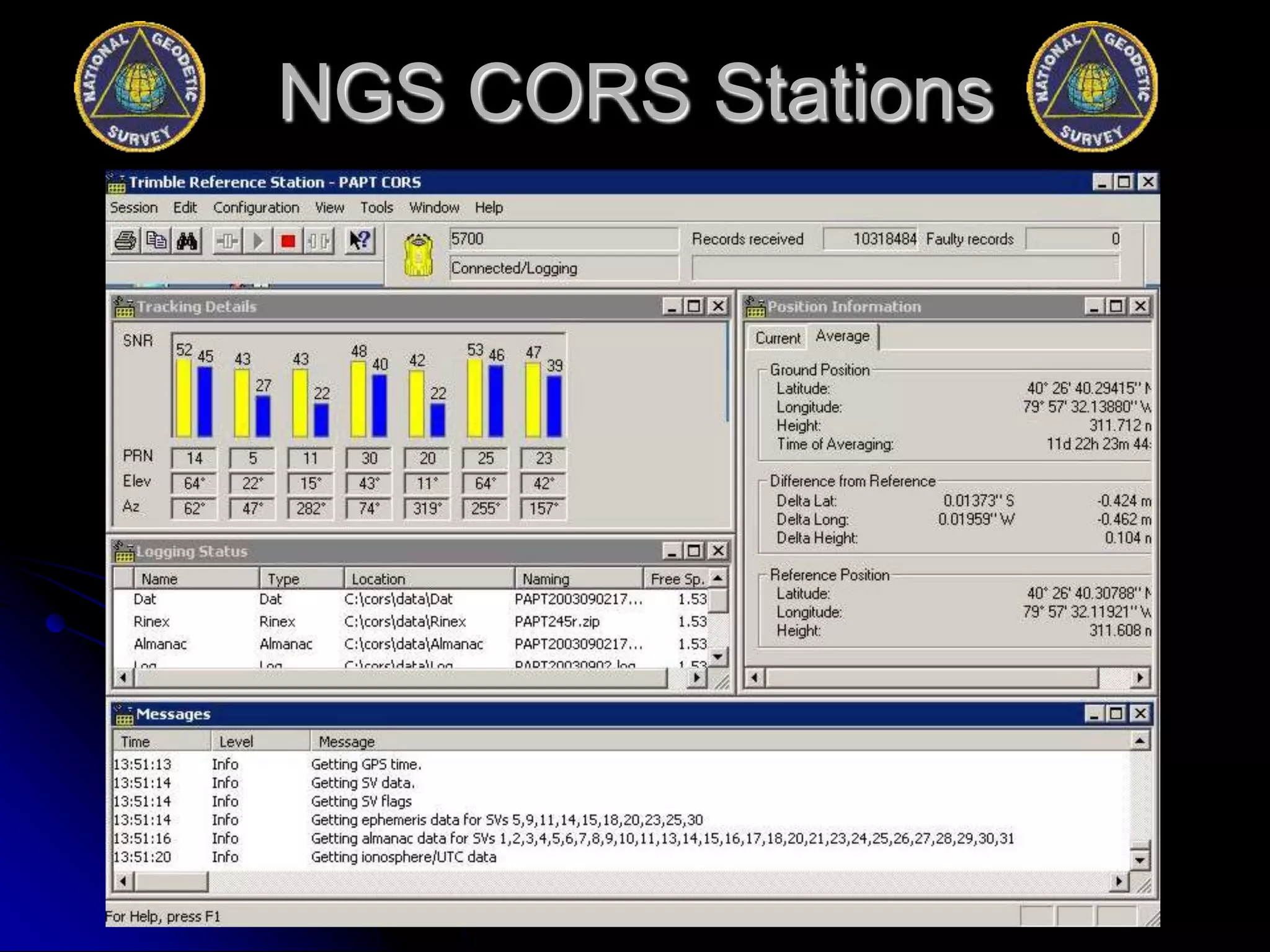The width and height of the screenshot is (1270, 952).
Task: Click the Time column header in Messages
Action: coord(162,741)
